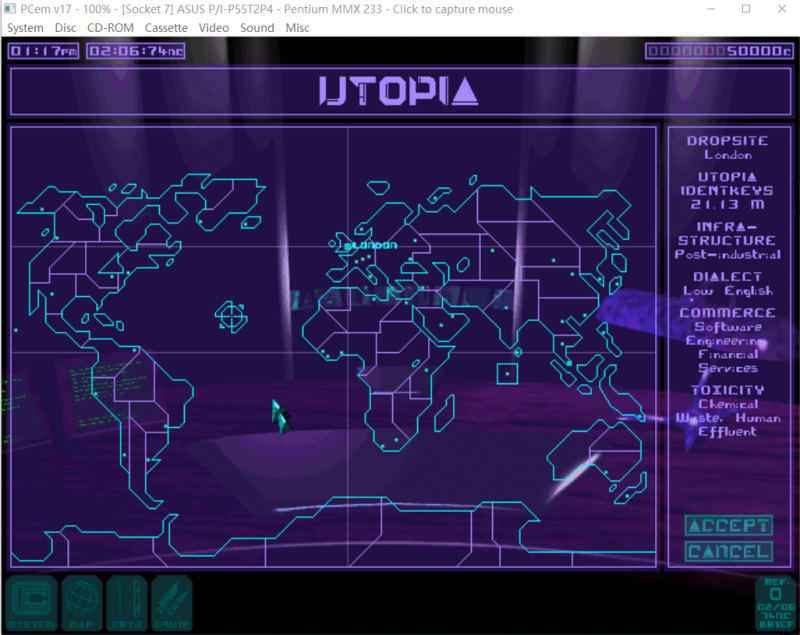The width and height of the screenshot is (800, 635).
Task: Open the Sound menu
Action: tap(257, 28)
